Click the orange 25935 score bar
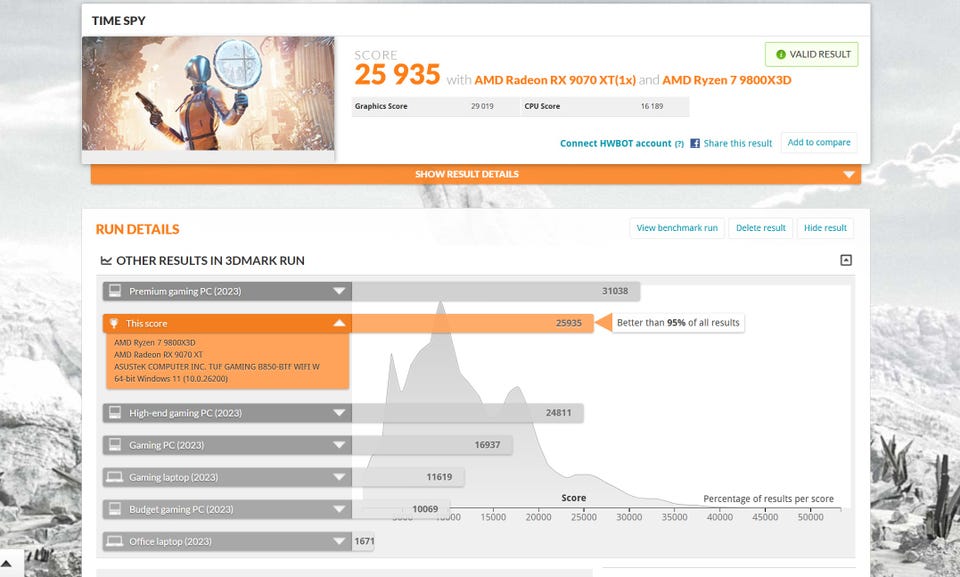 [473, 323]
